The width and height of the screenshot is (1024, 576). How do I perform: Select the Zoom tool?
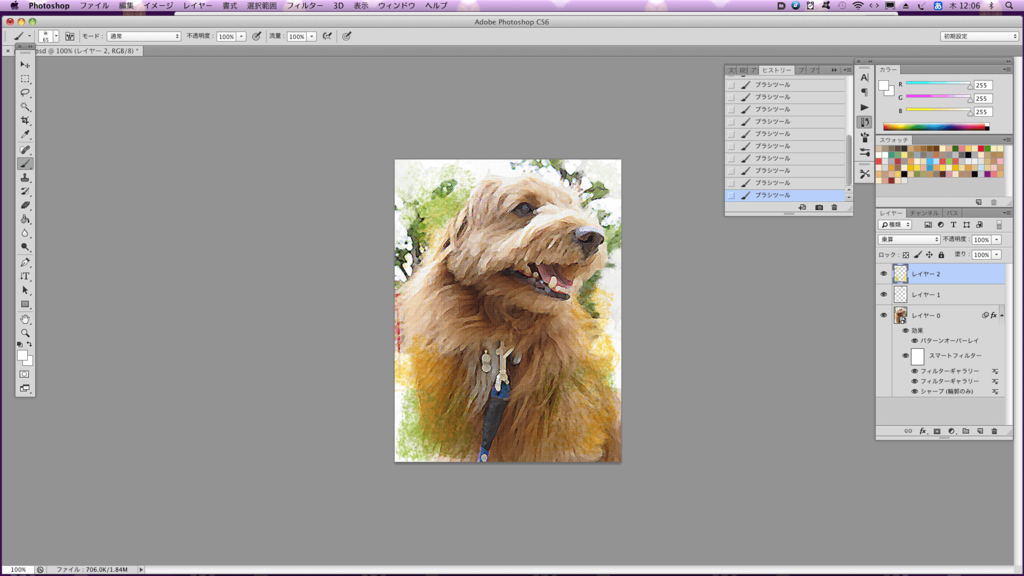[25, 333]
